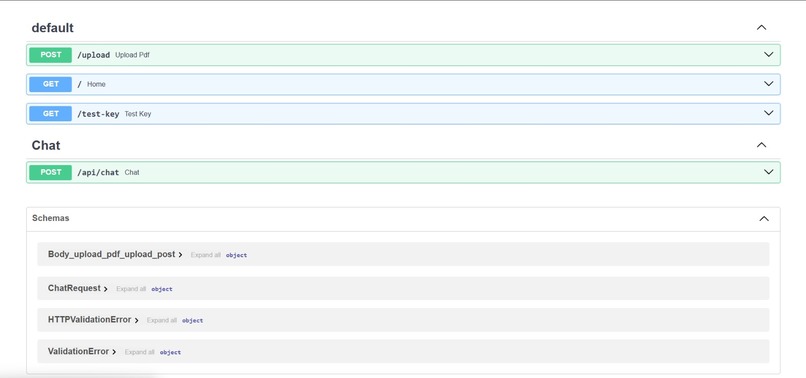Click the root / endpoint path
Image resolution: width=806 pixels, height=378 pixels.
point(79,84)
